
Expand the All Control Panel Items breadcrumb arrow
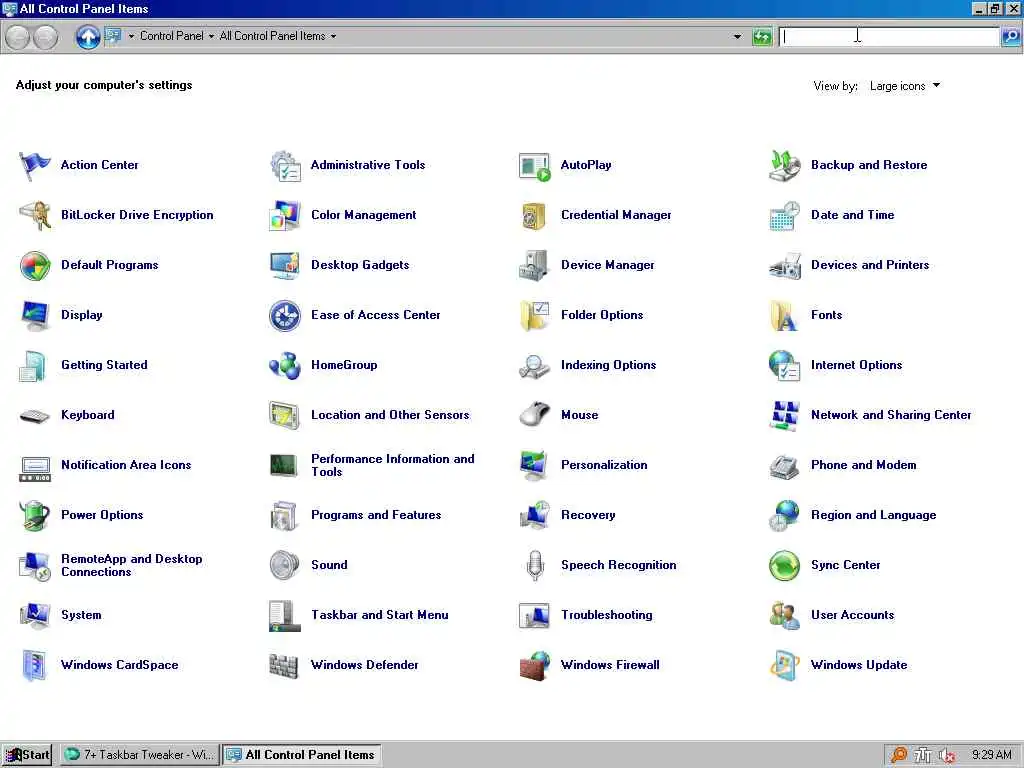tap(333, 37)
